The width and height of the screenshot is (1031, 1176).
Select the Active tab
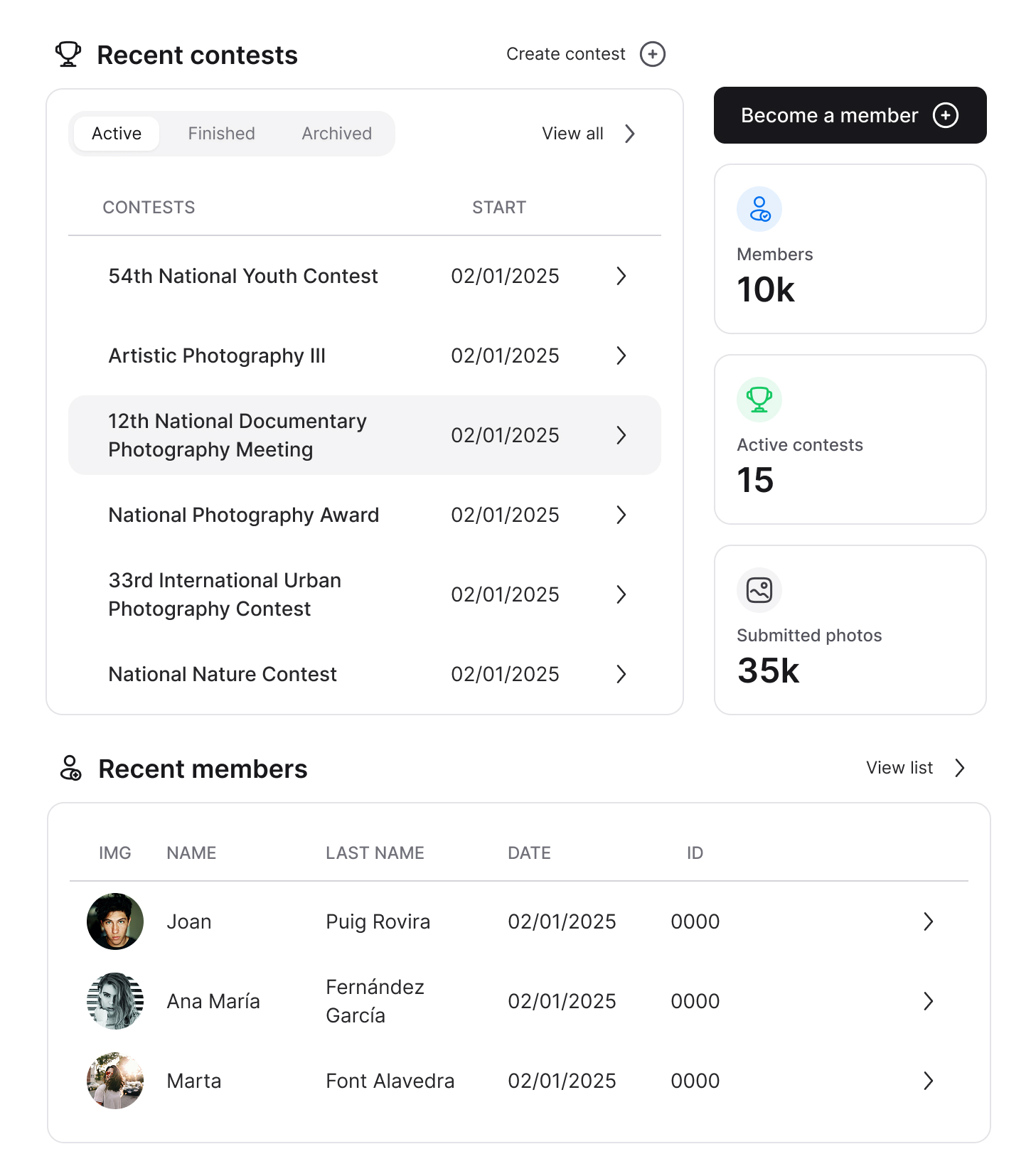click(x=117, y=134)
